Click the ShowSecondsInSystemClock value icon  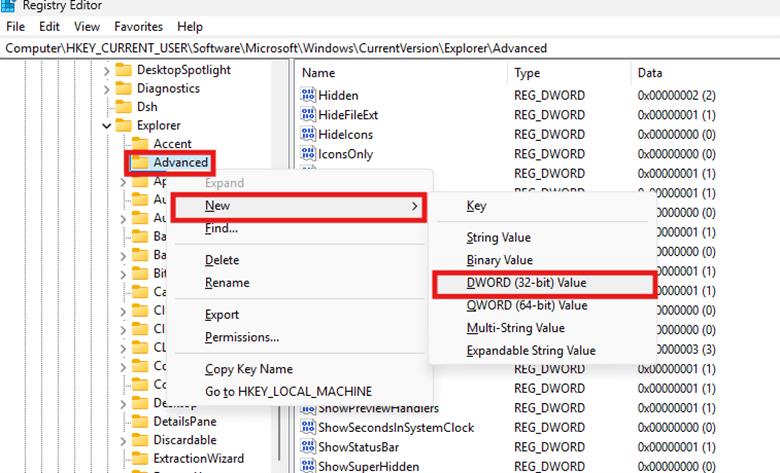pos(308,427)
